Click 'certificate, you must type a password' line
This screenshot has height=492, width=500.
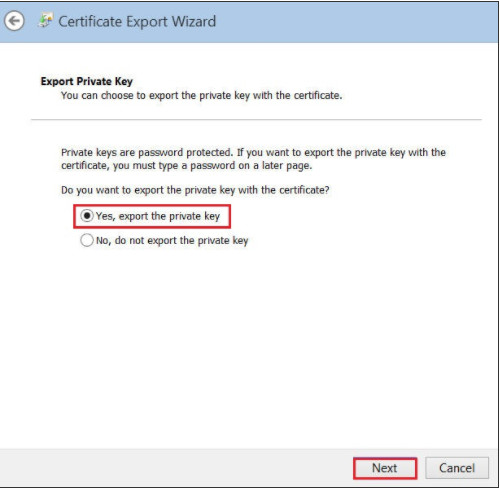pos(187,166)
